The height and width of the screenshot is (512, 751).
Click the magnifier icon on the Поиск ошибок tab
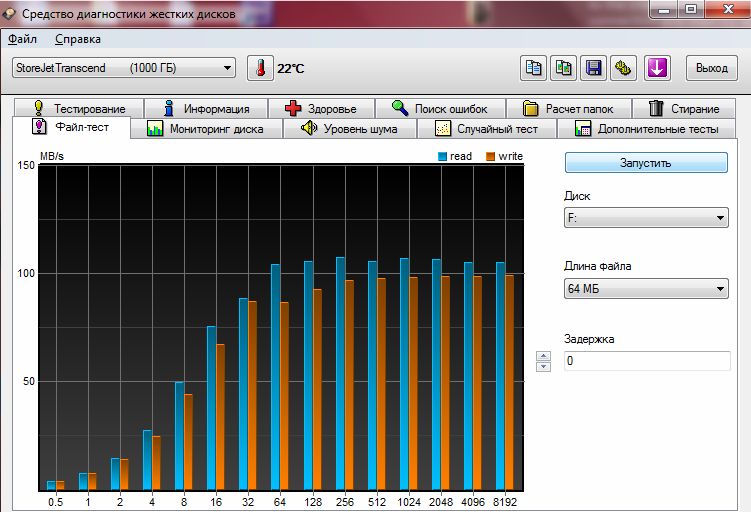click(399, 108)
